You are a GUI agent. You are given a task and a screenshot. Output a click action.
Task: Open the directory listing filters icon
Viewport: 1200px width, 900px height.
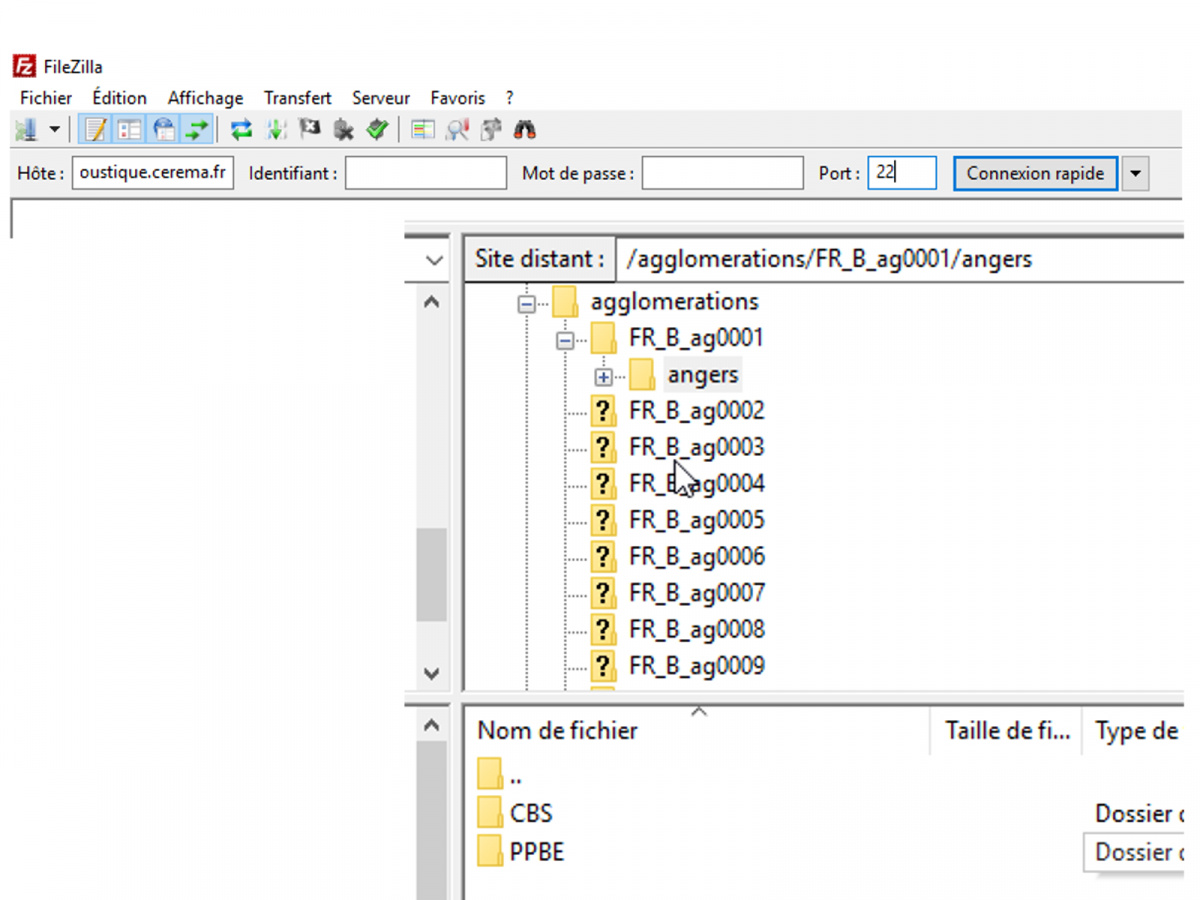click(x=423, y=129)
